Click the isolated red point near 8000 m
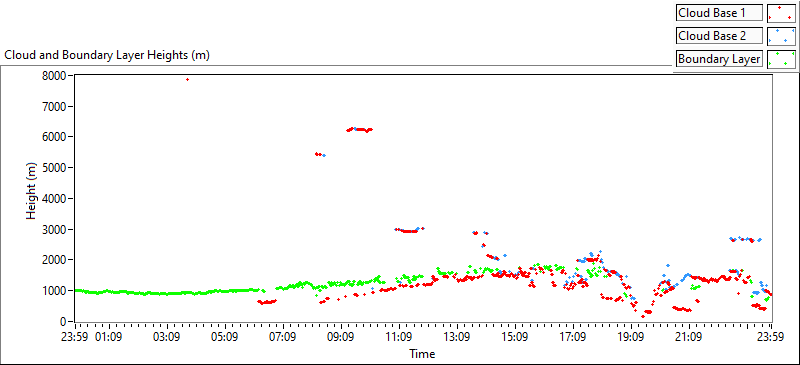Image resolution: width=800 pixels, height=365 pixels. [x=187, y=79]
